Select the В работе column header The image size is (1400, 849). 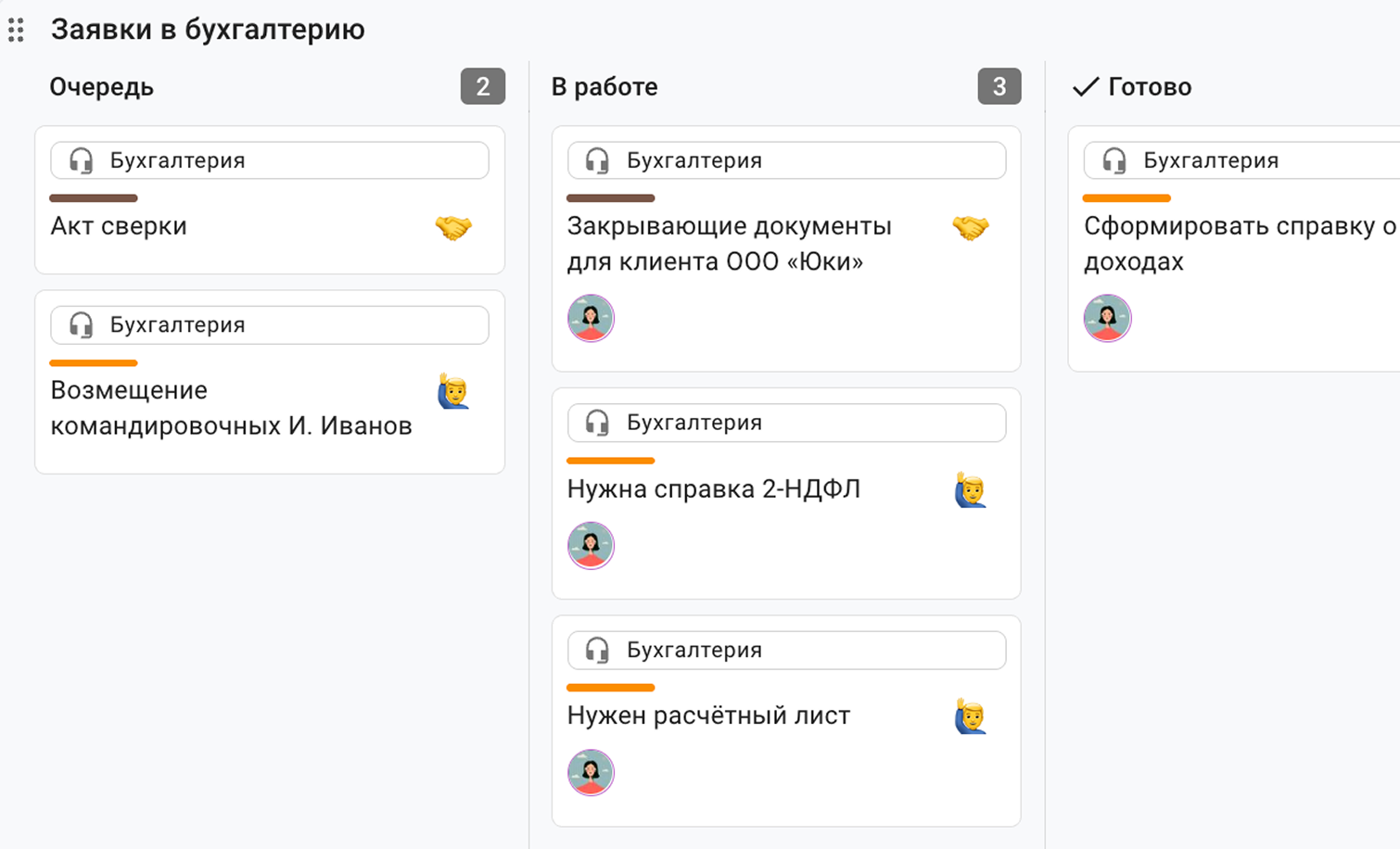coord(605,87)
